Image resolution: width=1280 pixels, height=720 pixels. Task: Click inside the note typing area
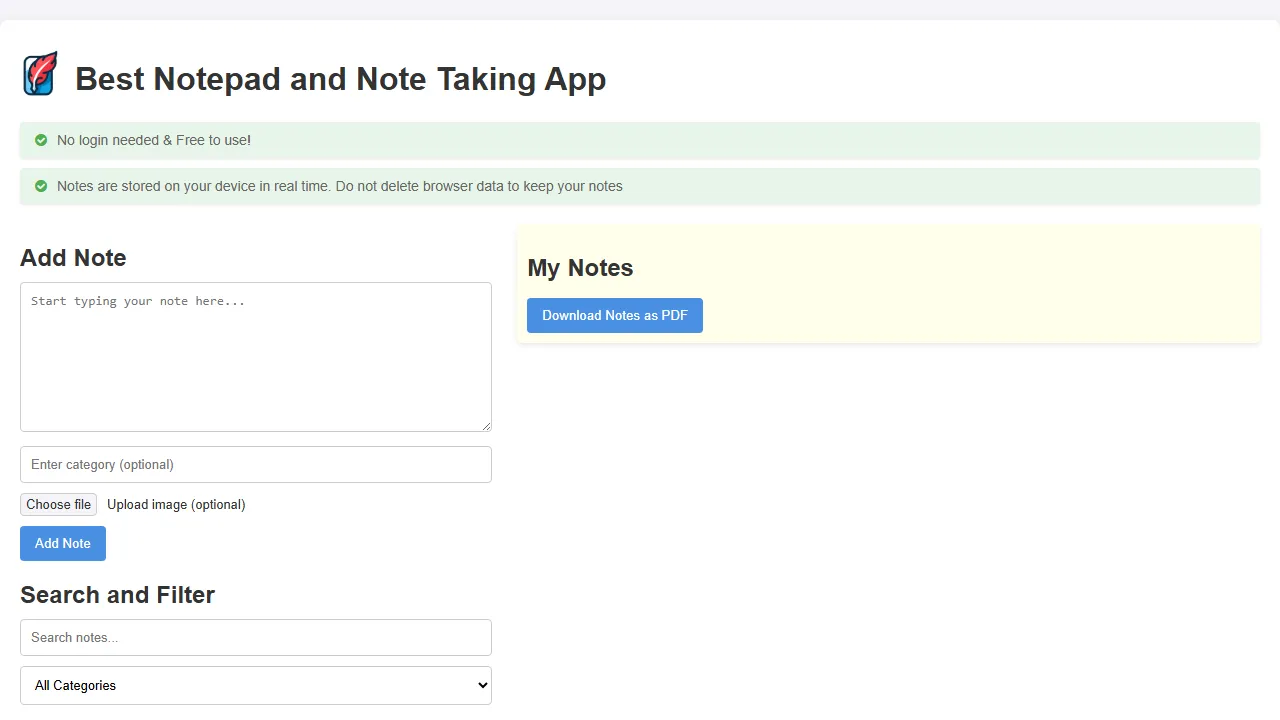(x=255, y=355)
